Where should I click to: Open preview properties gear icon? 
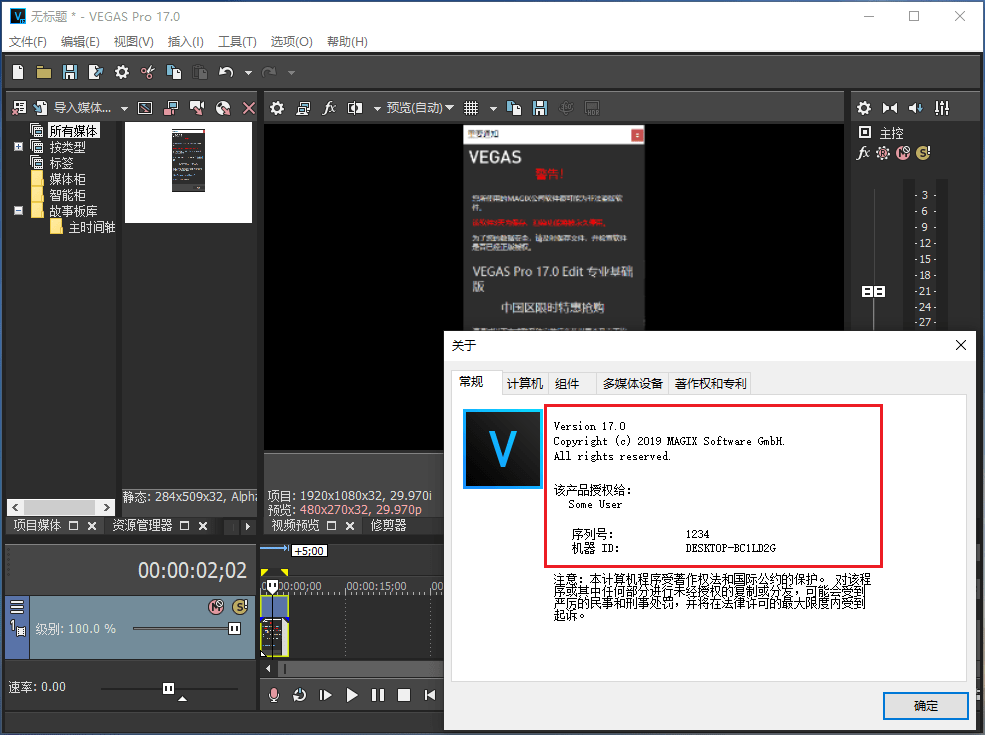coord(277,108)
